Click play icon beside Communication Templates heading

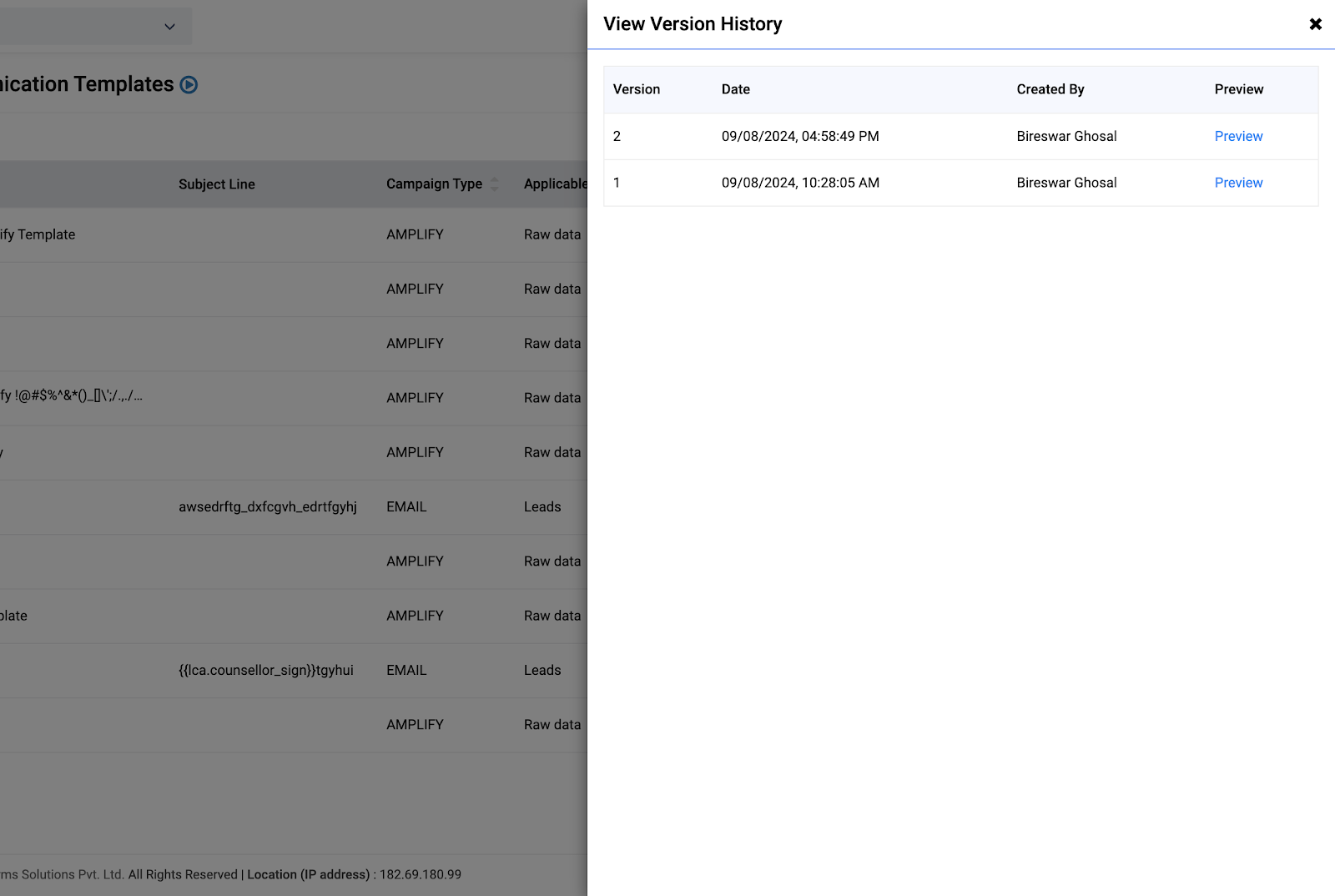point(189,85)
